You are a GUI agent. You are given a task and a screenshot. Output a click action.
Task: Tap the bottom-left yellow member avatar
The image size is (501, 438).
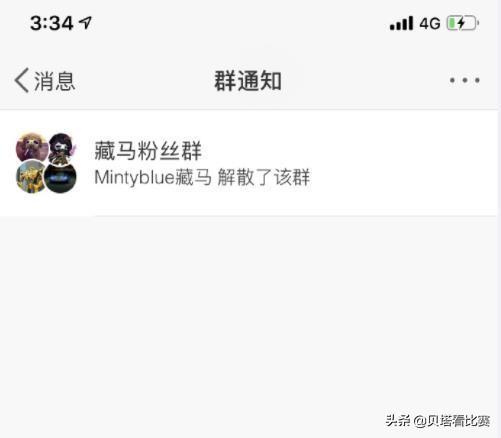click(x=31, y=177)
